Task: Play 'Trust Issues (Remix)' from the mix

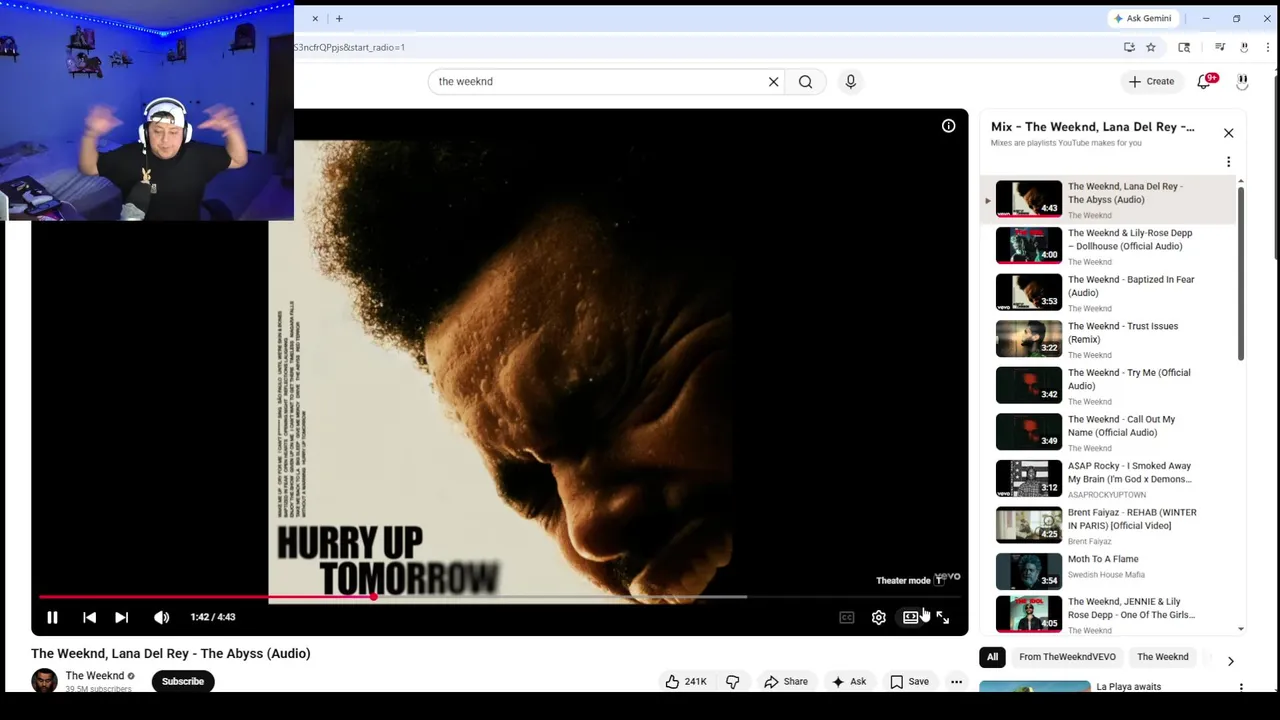Action: pyautogui.click(x=1108, y=339)
